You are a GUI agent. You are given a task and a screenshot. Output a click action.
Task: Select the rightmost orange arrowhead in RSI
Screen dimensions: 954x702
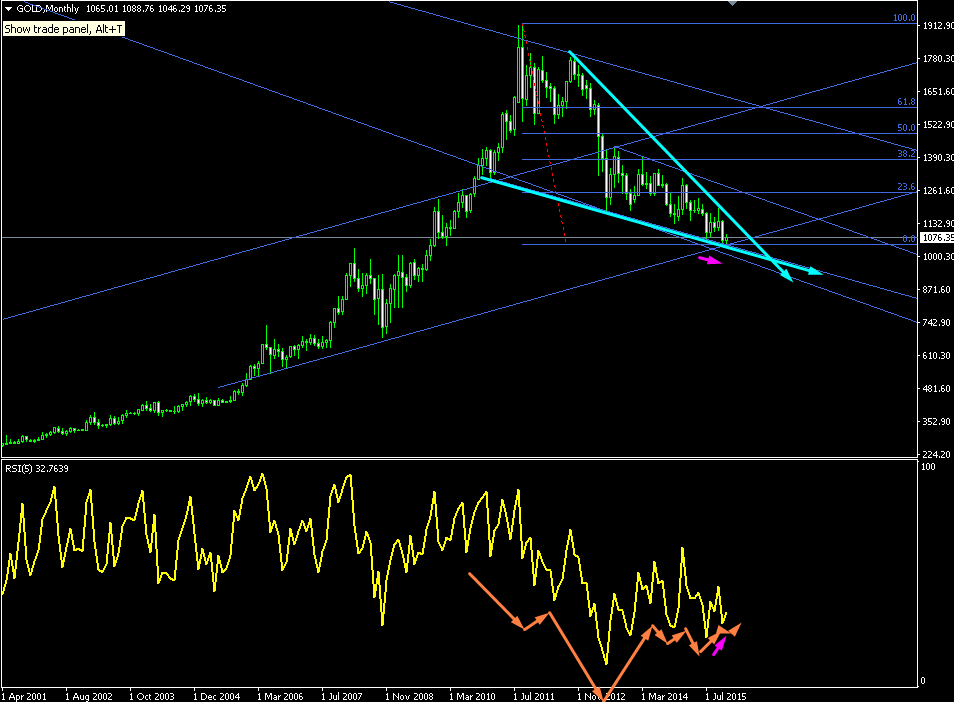pyautogui.click(x=734, y=629)
